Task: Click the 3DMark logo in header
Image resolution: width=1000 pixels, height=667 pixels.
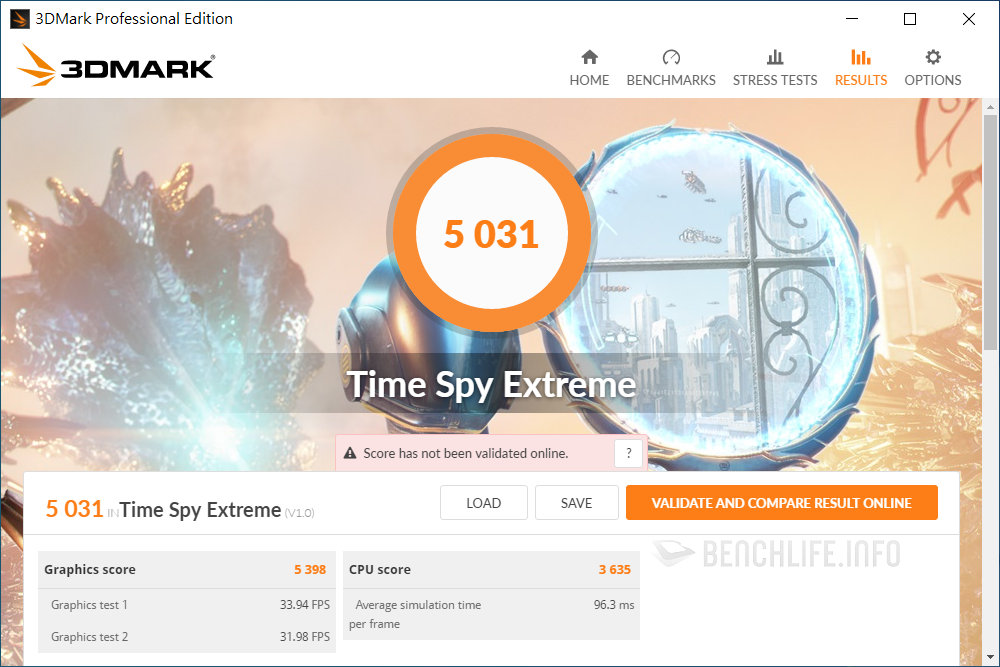Action: click(116, 66)
